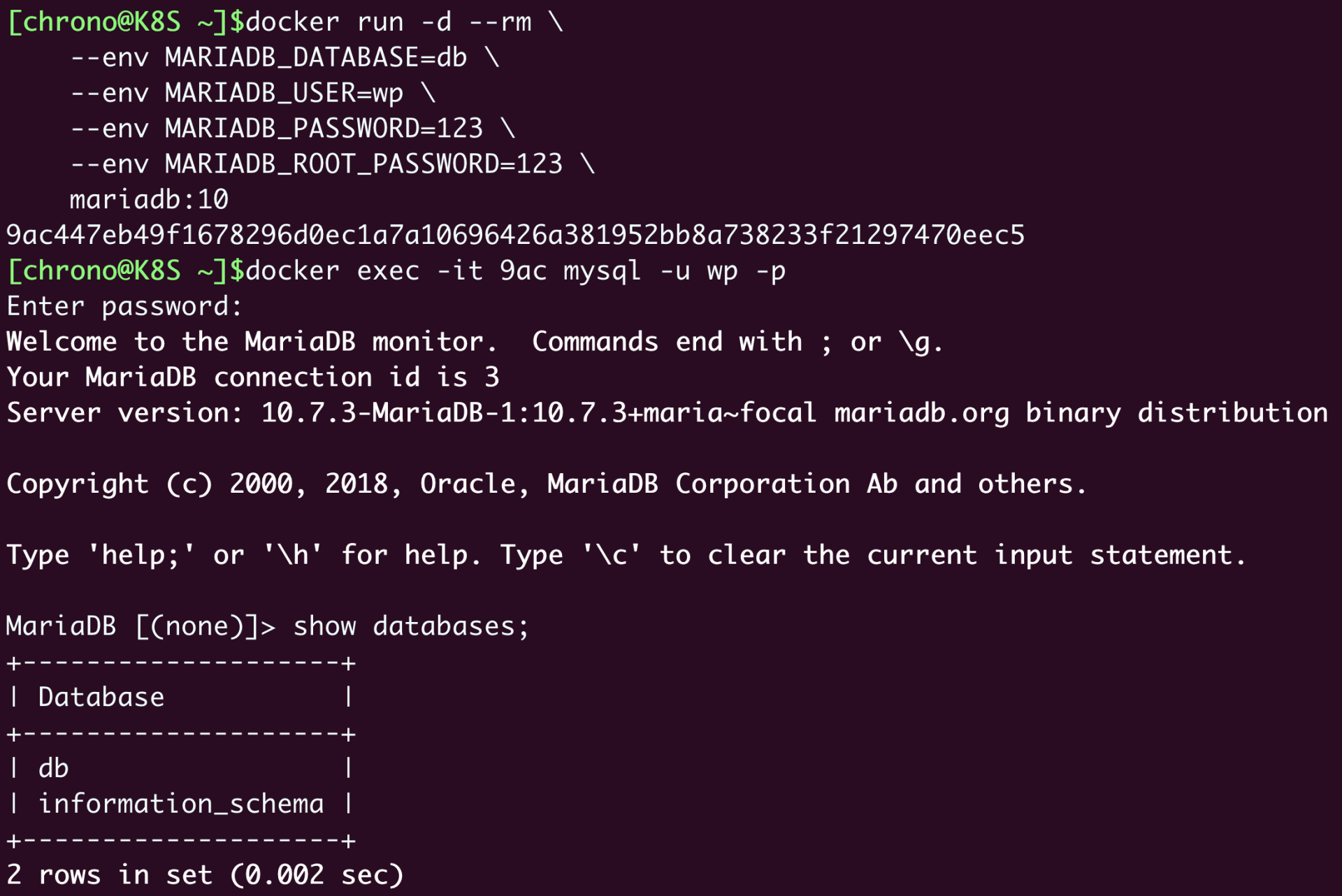This screenshot has width=1342, height=896.
Task: Click the Server version 10.7.3 text
Action: pyautogui.click(x=308, y=414)
